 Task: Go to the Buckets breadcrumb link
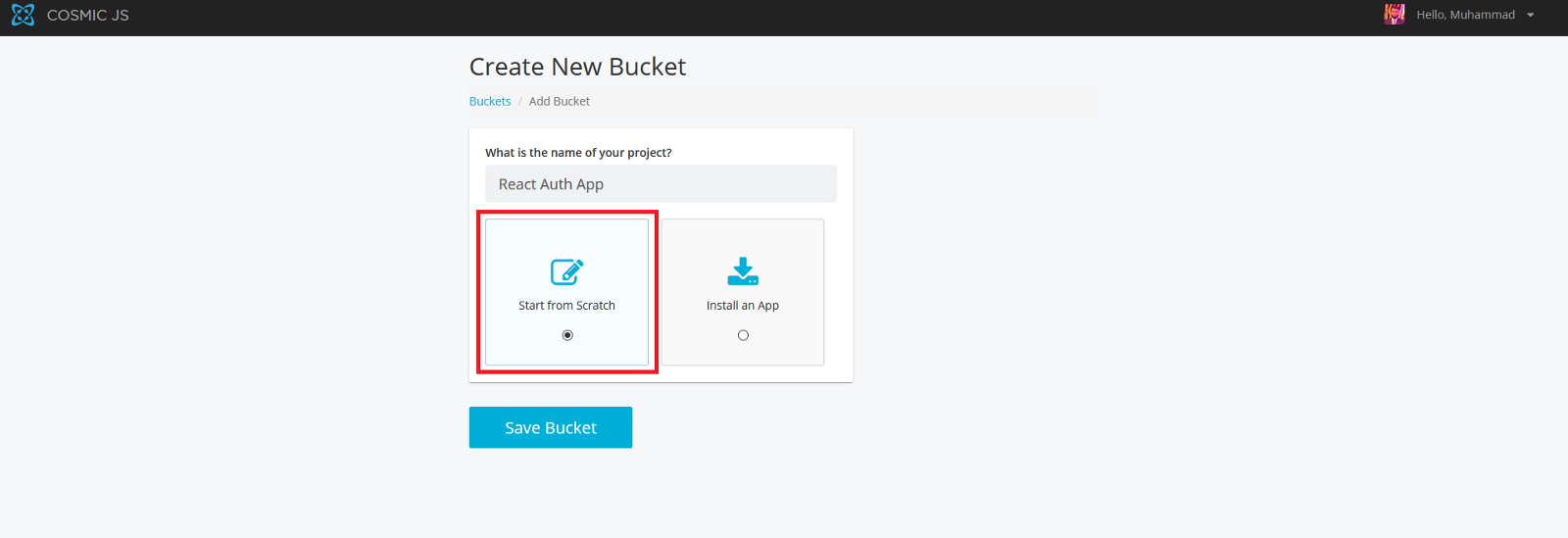click(490, 102)
